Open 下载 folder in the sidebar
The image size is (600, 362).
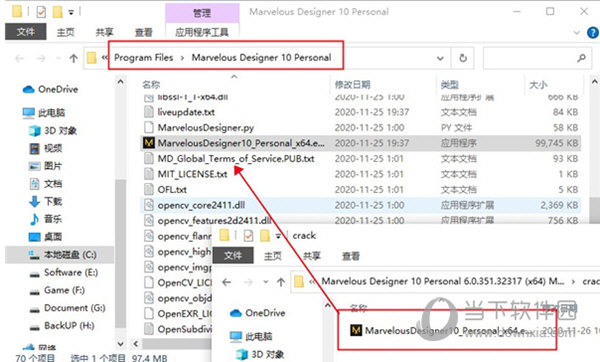pyautogui.click(x=46, y=201)
